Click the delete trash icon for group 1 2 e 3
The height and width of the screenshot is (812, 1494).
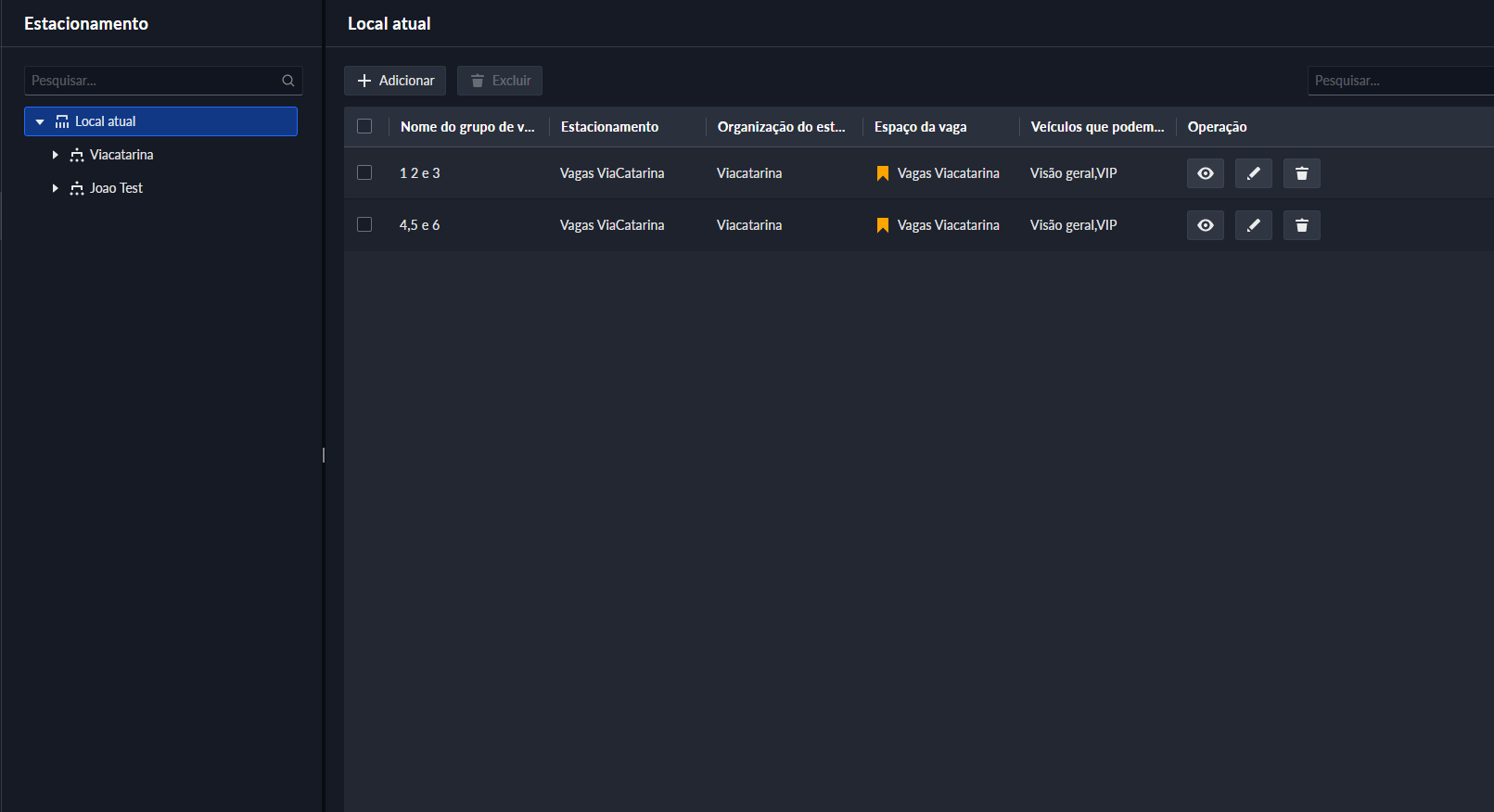[x=1301, y=173]
